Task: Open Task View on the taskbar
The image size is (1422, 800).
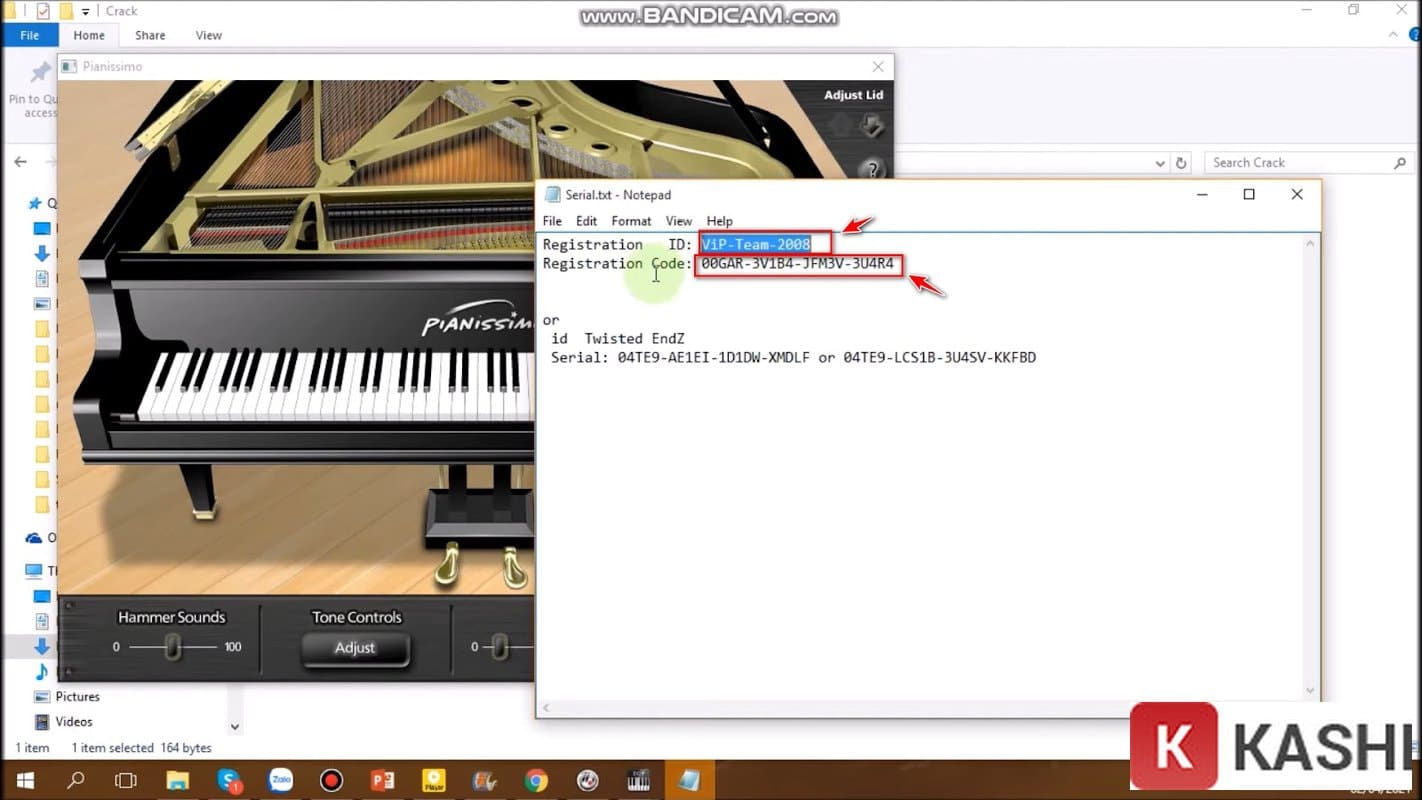Action: click(125, 780)
